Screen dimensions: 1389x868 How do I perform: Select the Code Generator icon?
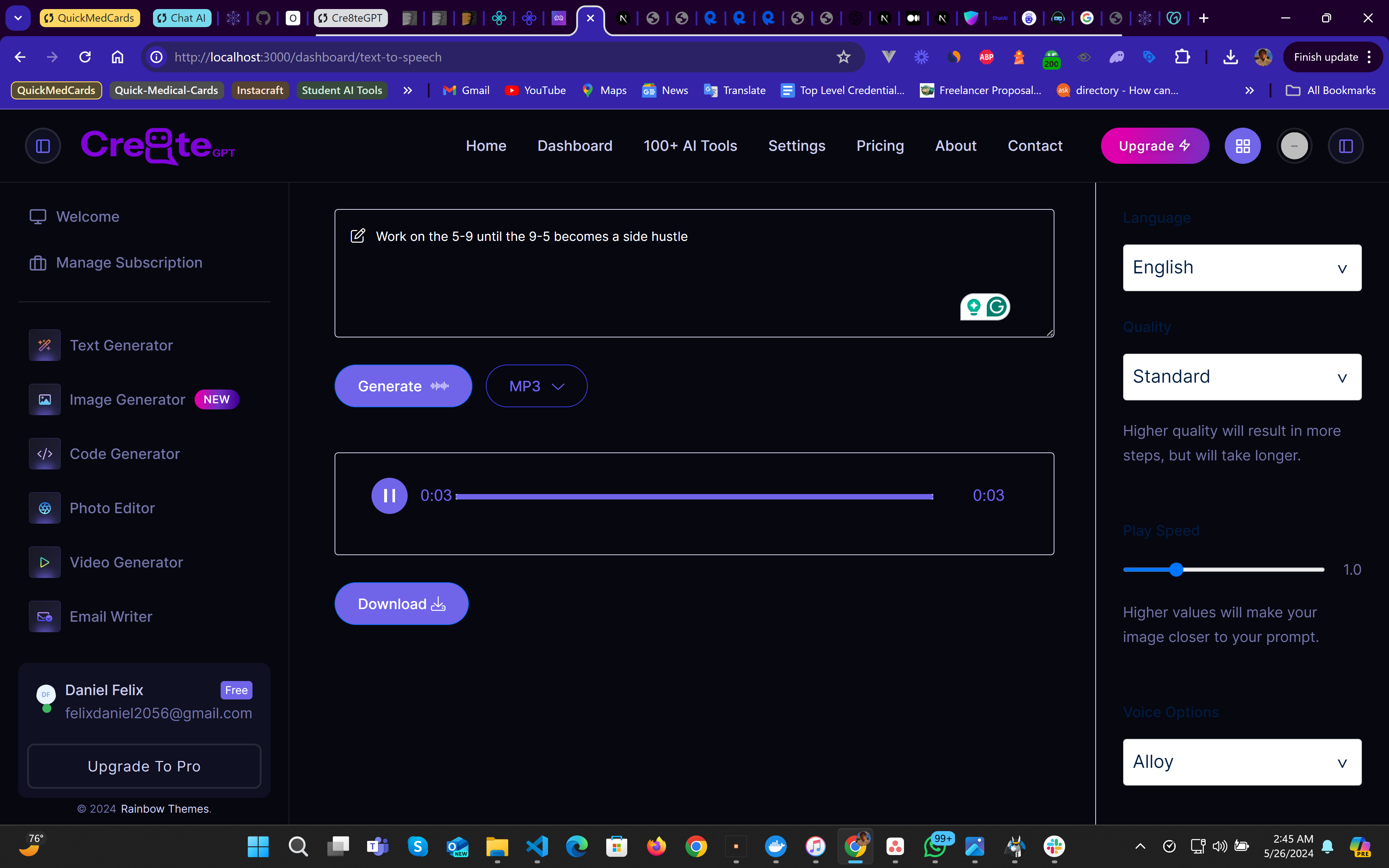(x=45, y=454)
